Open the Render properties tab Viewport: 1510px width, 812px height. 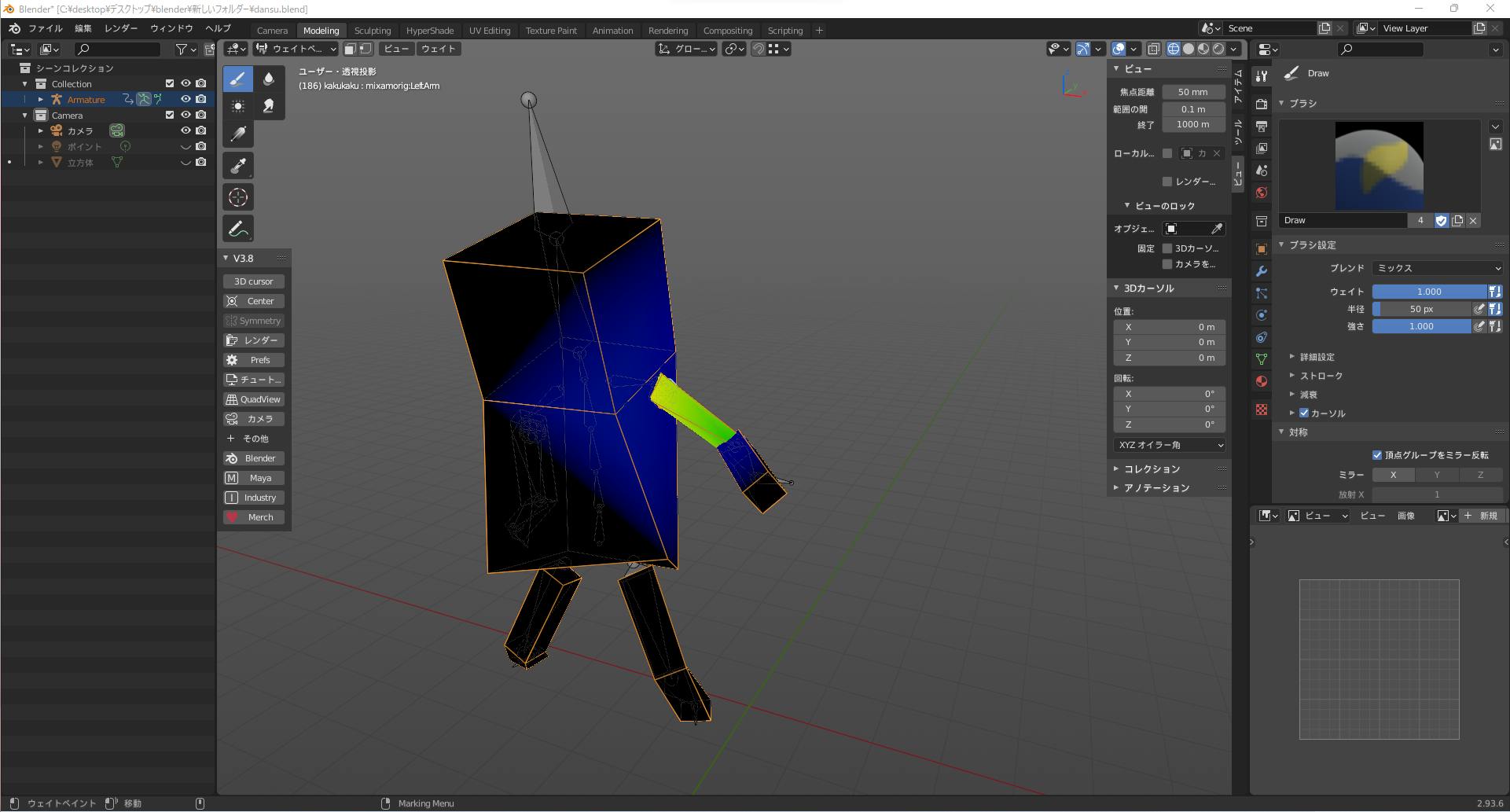point(1262,104)
